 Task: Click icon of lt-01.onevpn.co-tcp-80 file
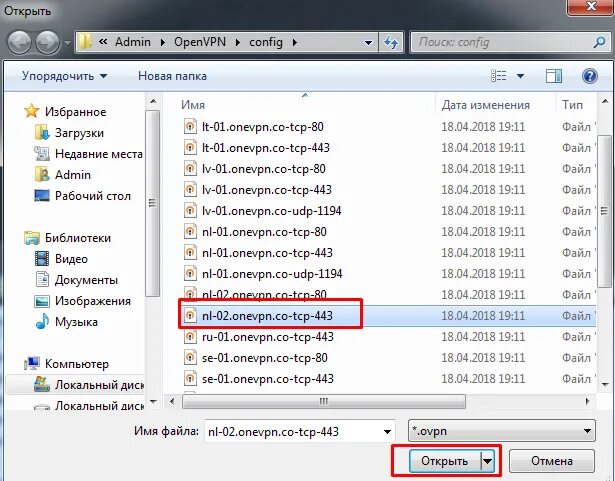click(x=190, y=126)
